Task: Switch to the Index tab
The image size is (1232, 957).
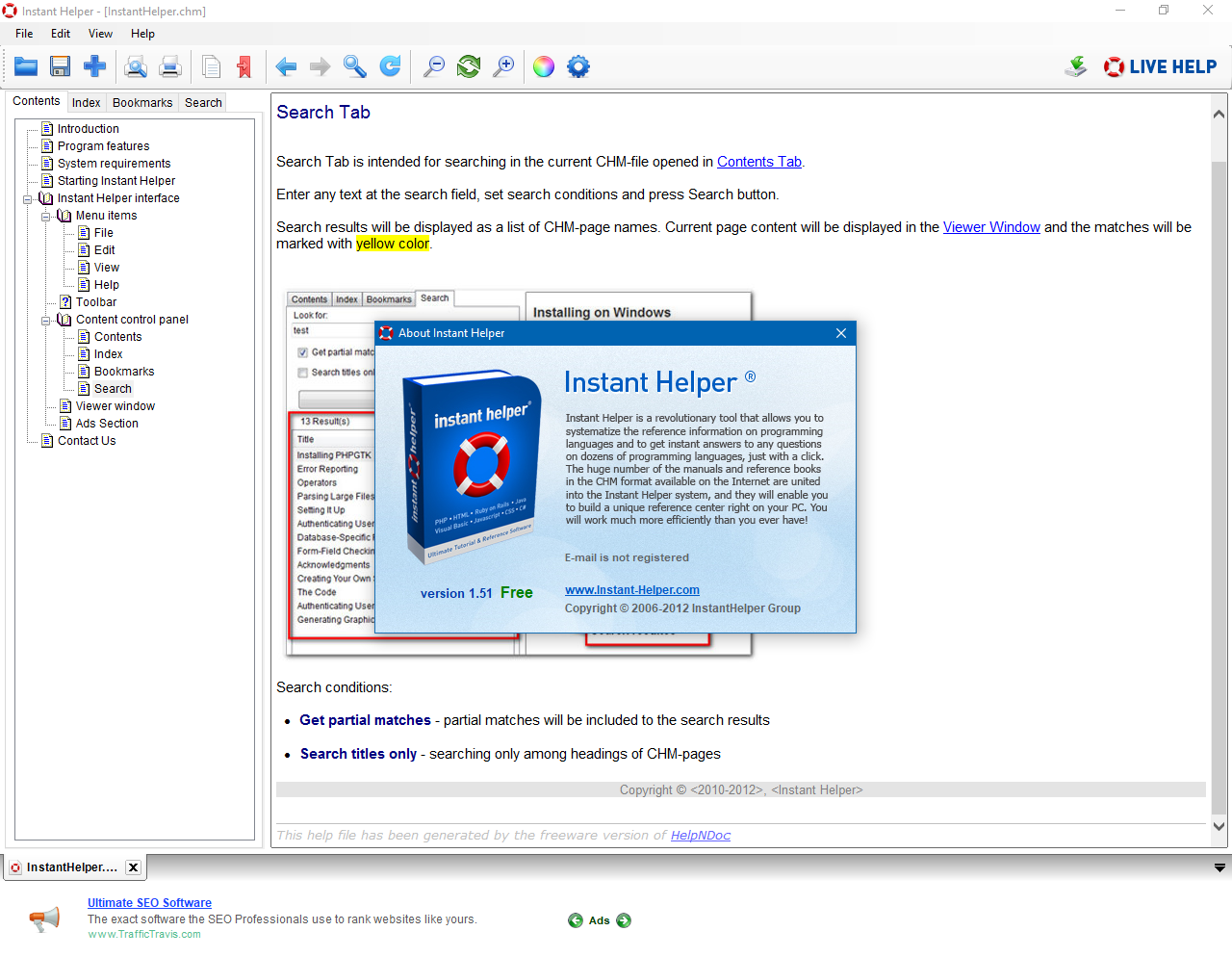Action: coord(86,103)
